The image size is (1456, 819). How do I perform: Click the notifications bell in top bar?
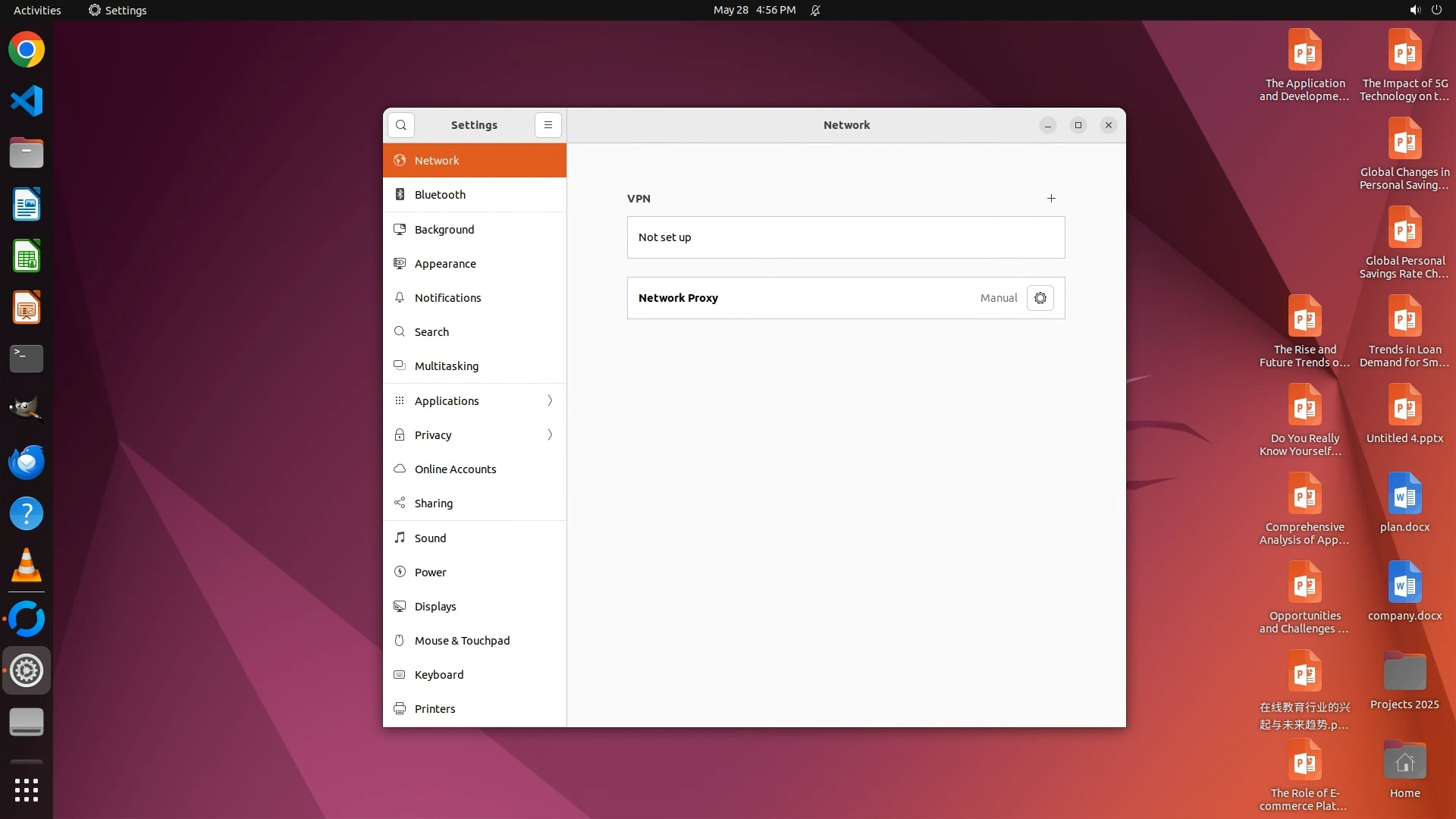click(815, 10)
